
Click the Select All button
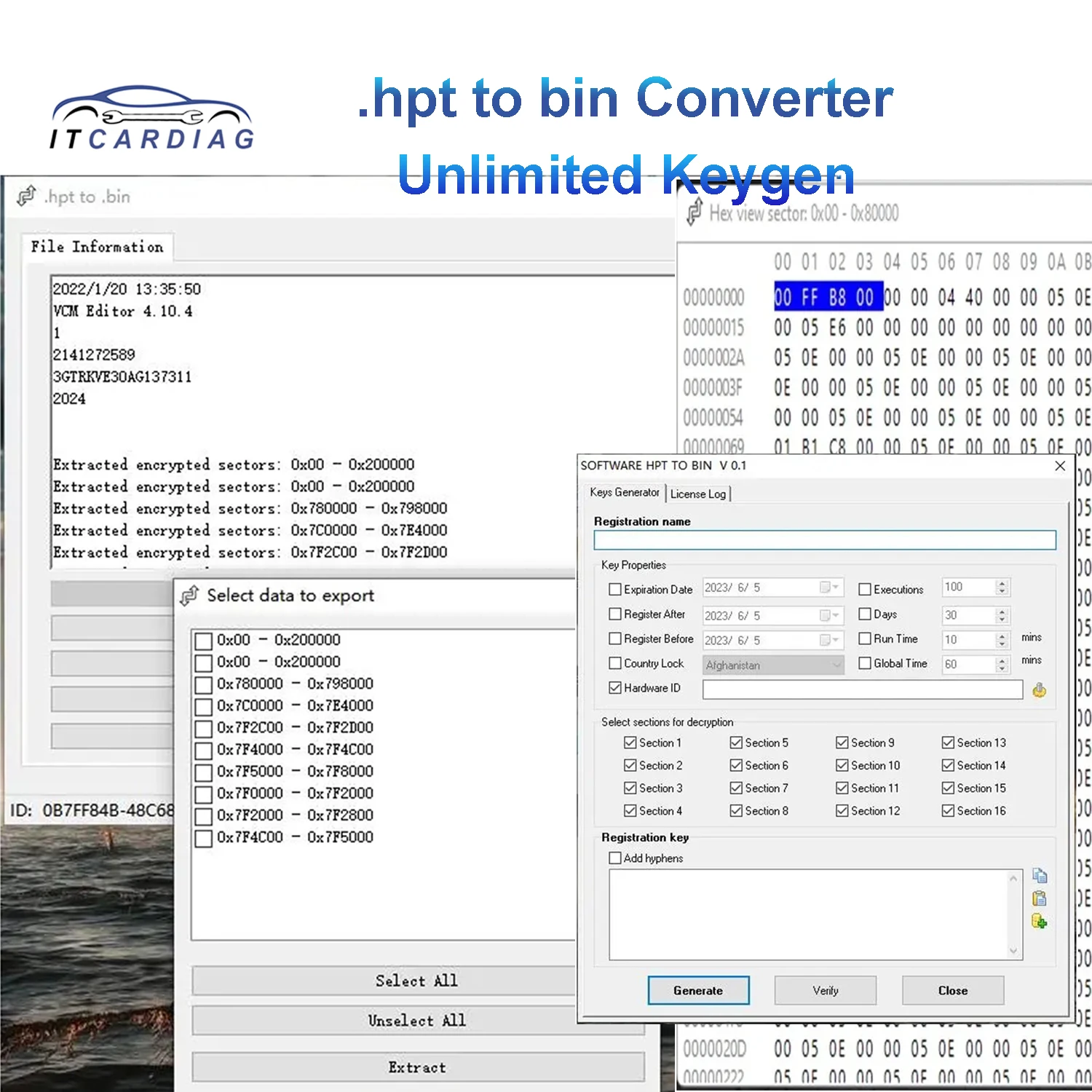(416, 981)
